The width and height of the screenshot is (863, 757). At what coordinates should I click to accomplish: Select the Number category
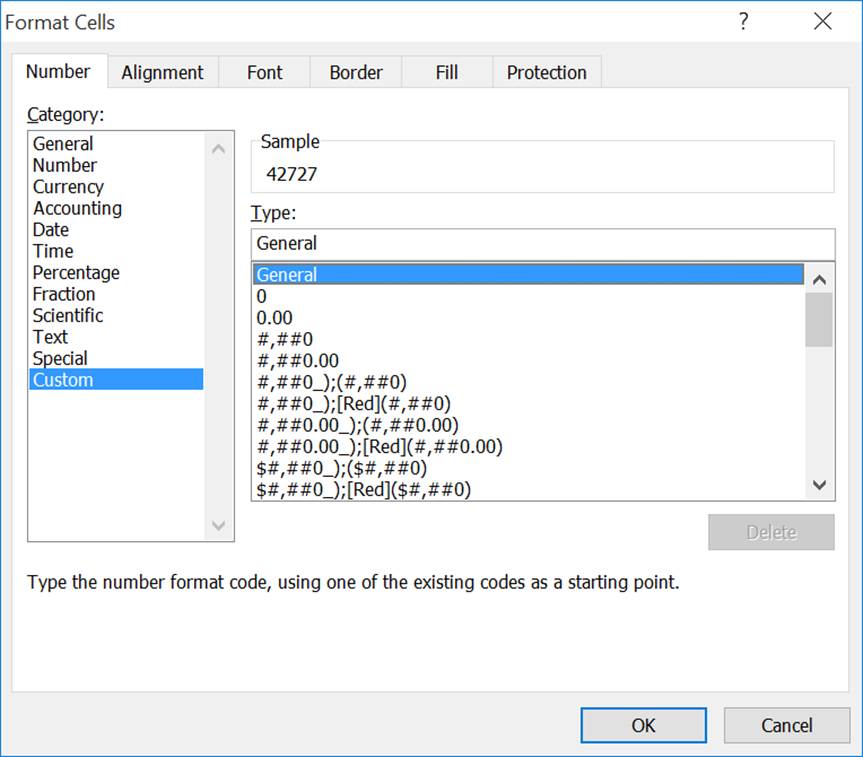pos(116,165)
